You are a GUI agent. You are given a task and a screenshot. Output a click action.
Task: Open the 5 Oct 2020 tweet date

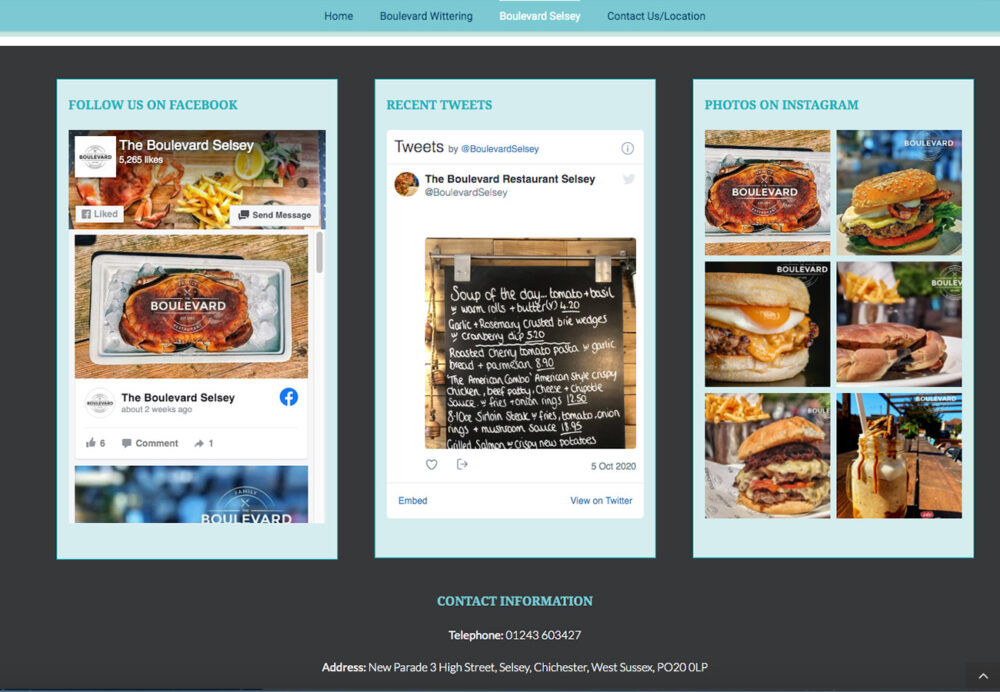pyautogui.click(x=613, y=466)
